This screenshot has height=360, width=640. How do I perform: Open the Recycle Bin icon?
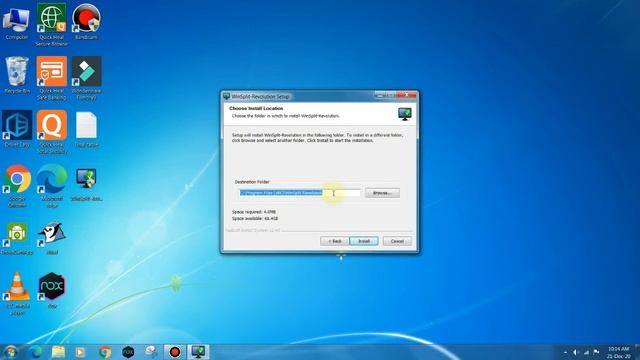[x=17, y=76]
